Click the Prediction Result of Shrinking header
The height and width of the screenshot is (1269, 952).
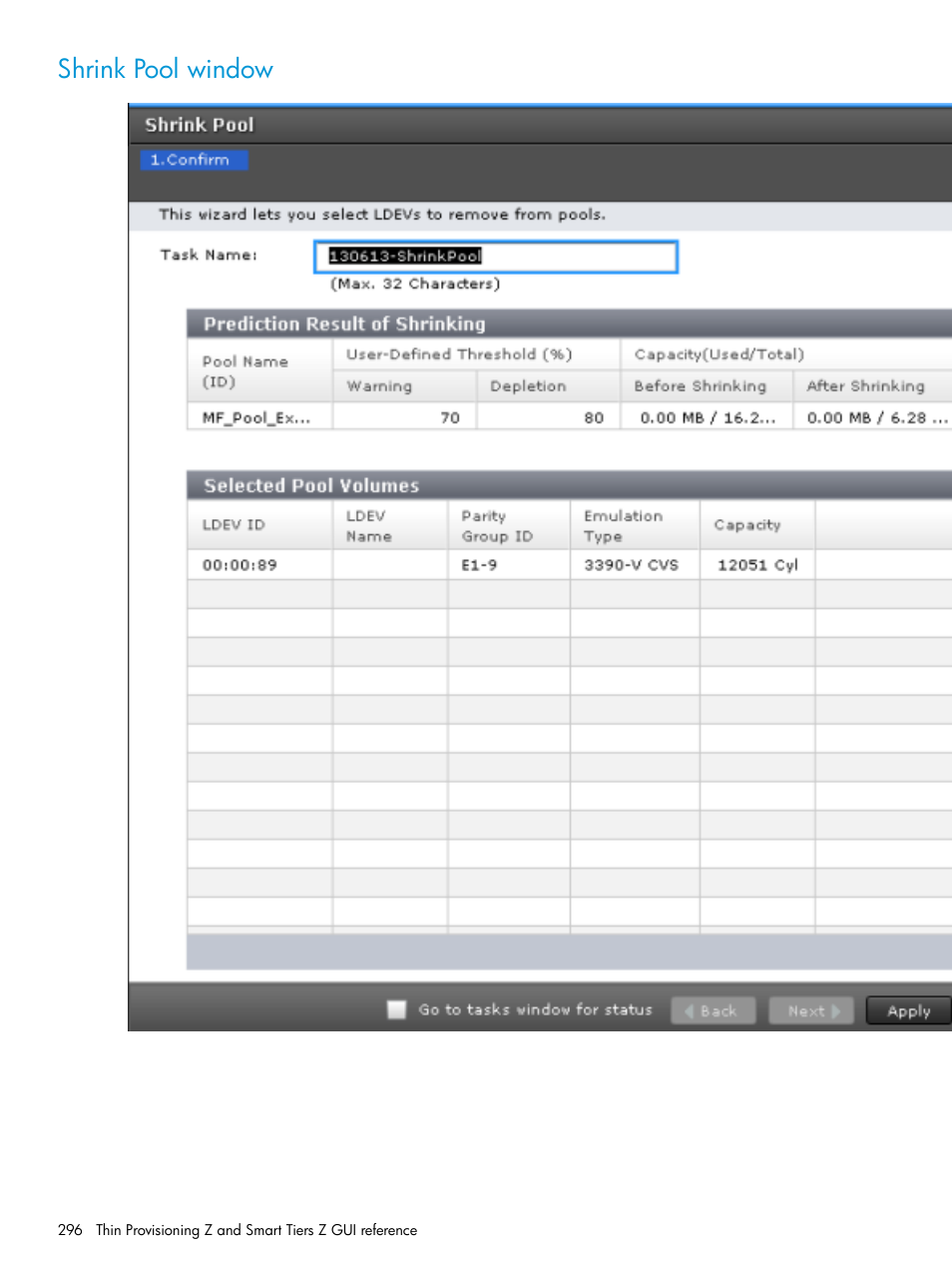(x=569, y=323)
